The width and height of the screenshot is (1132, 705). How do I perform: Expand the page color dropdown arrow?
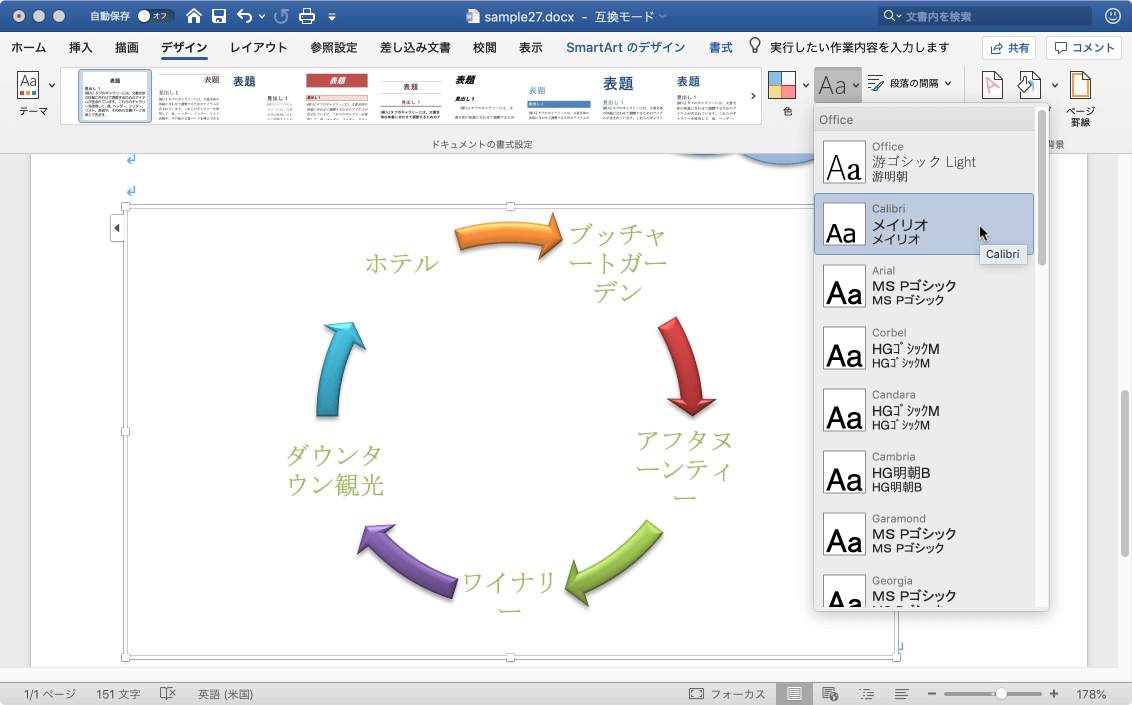coord(1054,85)
